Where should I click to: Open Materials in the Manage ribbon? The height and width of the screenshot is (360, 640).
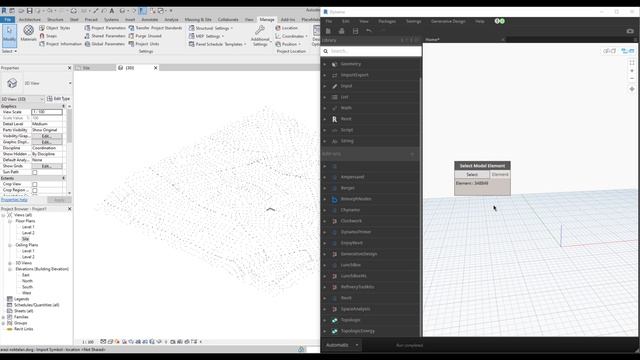click(x=28, y=33)
